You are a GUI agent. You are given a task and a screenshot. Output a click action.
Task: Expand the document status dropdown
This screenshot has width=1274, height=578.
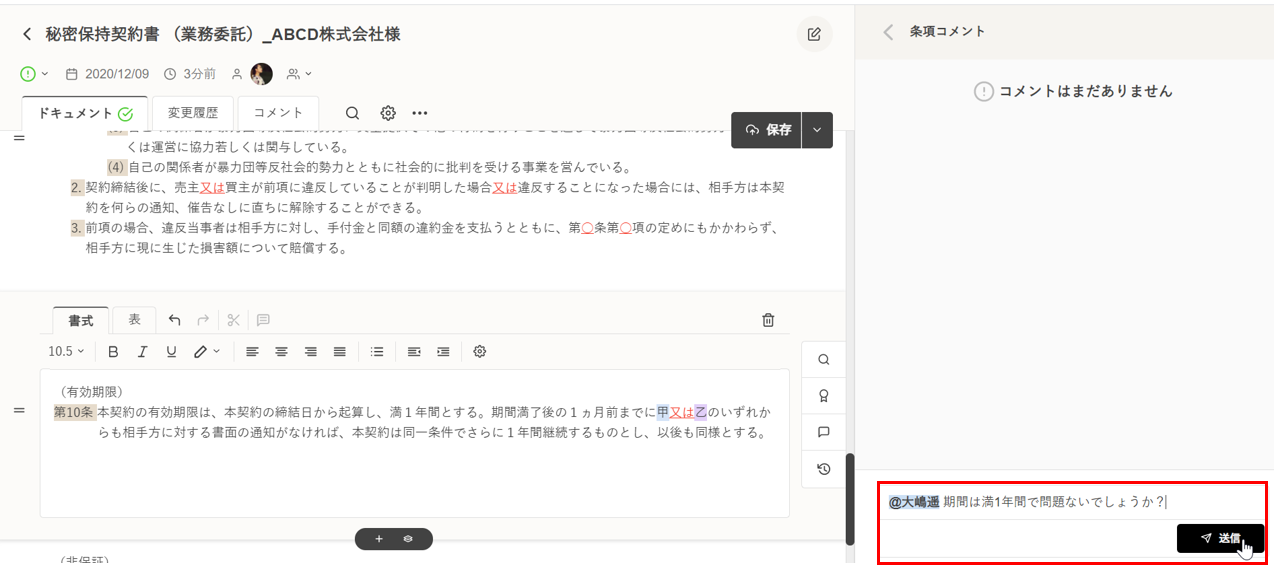35,74
